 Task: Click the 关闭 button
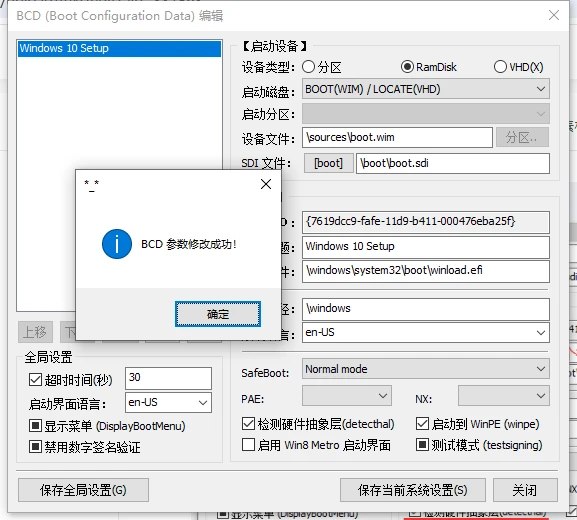click(x=525, y=490)
